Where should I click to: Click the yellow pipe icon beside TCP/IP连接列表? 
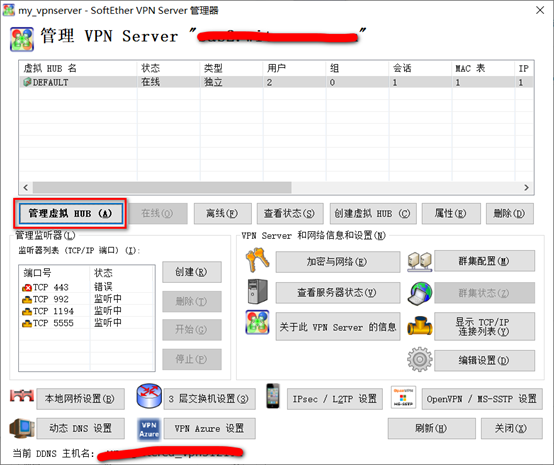pos(419,326)
